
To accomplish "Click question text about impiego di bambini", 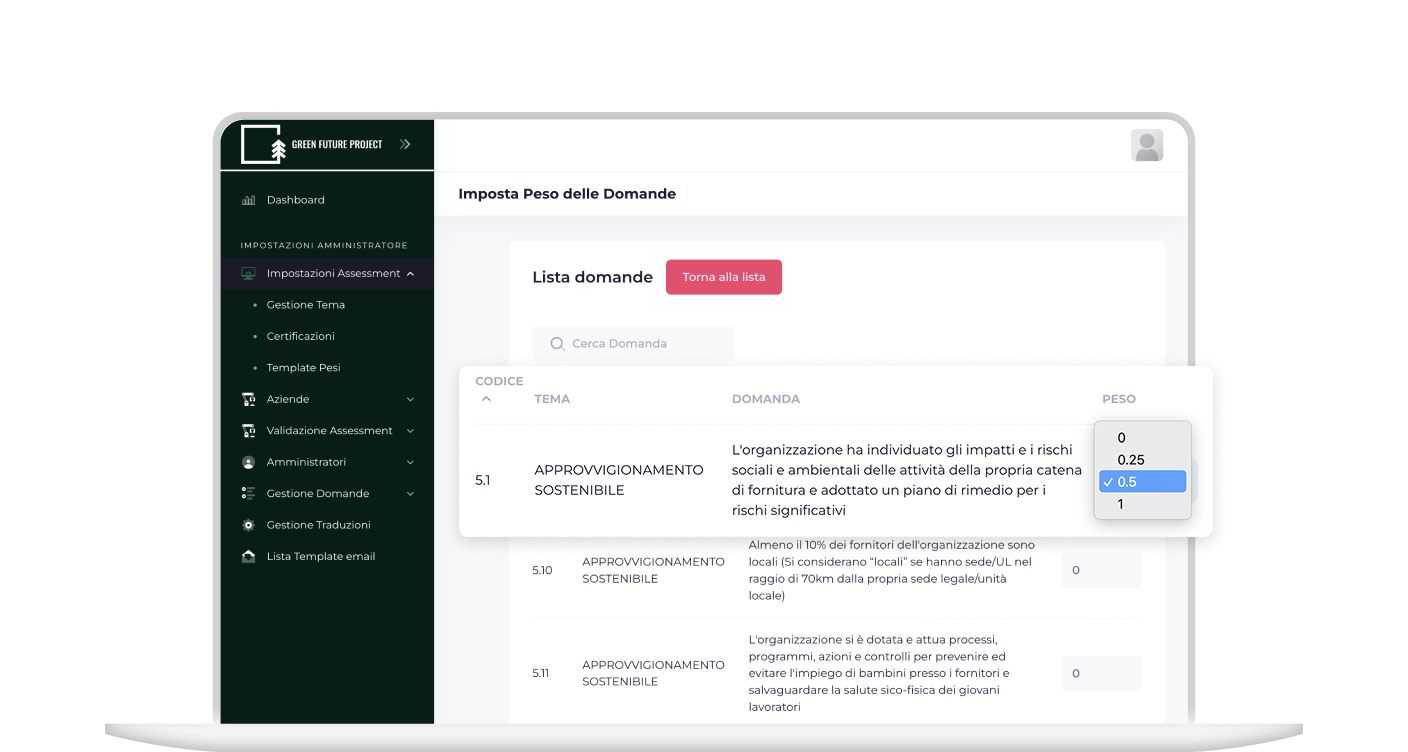I will (x=880, y=673).
